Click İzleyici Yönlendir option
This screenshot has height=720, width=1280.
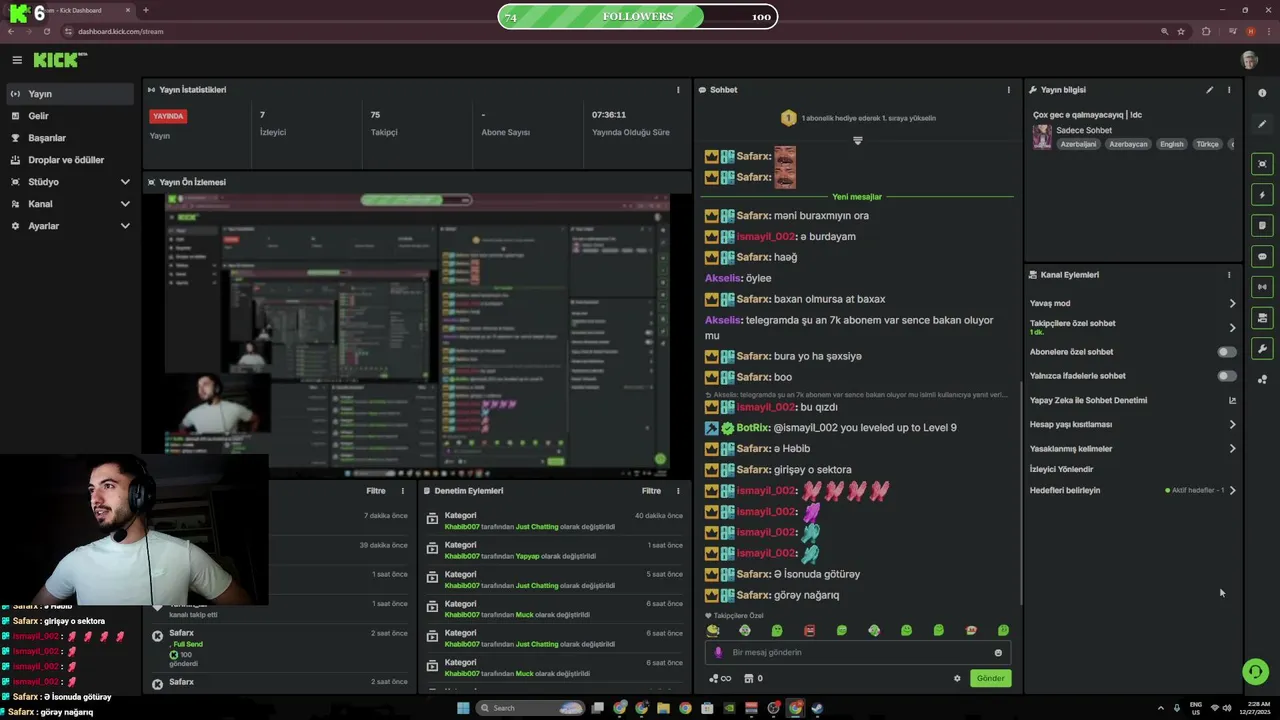[1061, 469]
